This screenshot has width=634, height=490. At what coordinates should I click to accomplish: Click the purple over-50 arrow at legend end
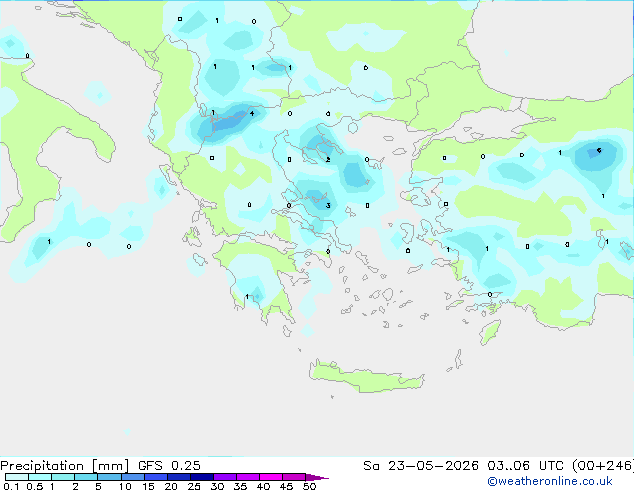(x=317, y=477)
